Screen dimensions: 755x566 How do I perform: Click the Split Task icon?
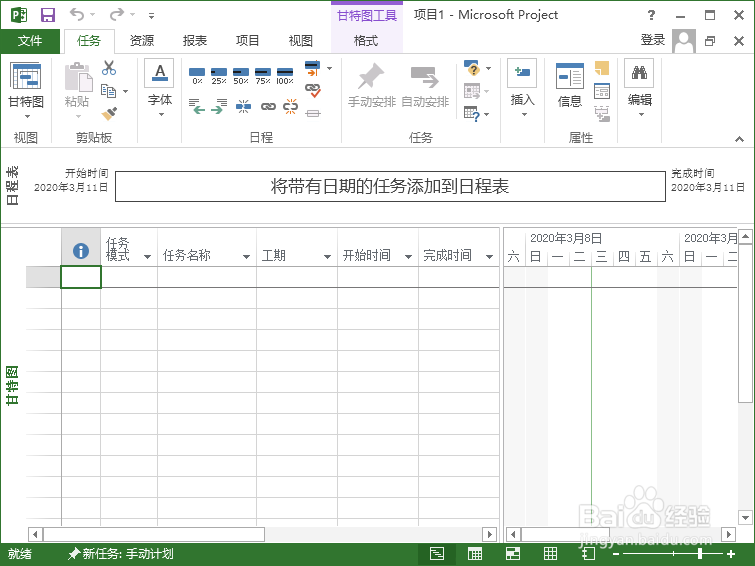[244, 106]
